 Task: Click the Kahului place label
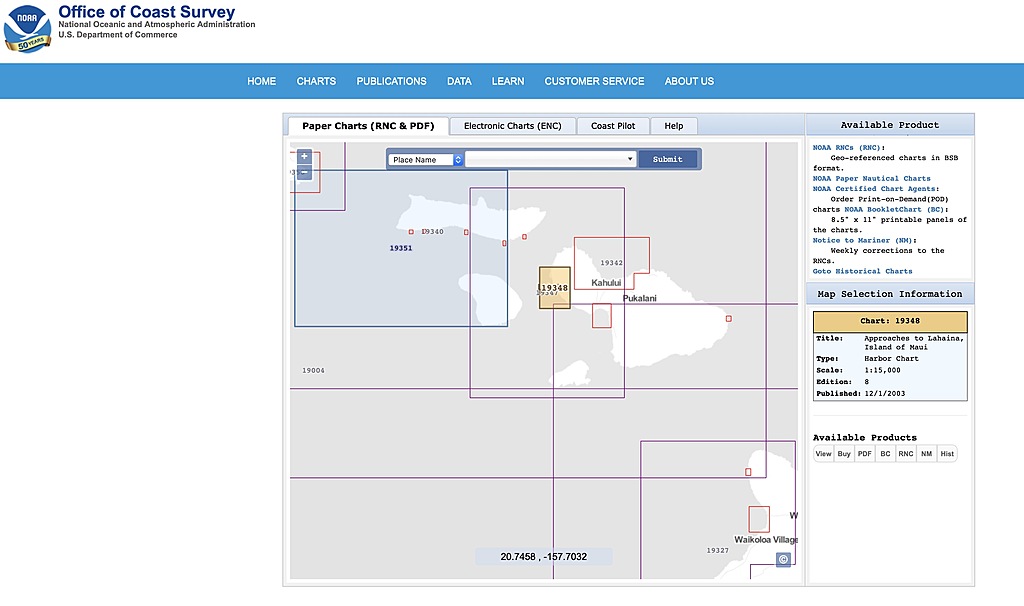point(606,283)
